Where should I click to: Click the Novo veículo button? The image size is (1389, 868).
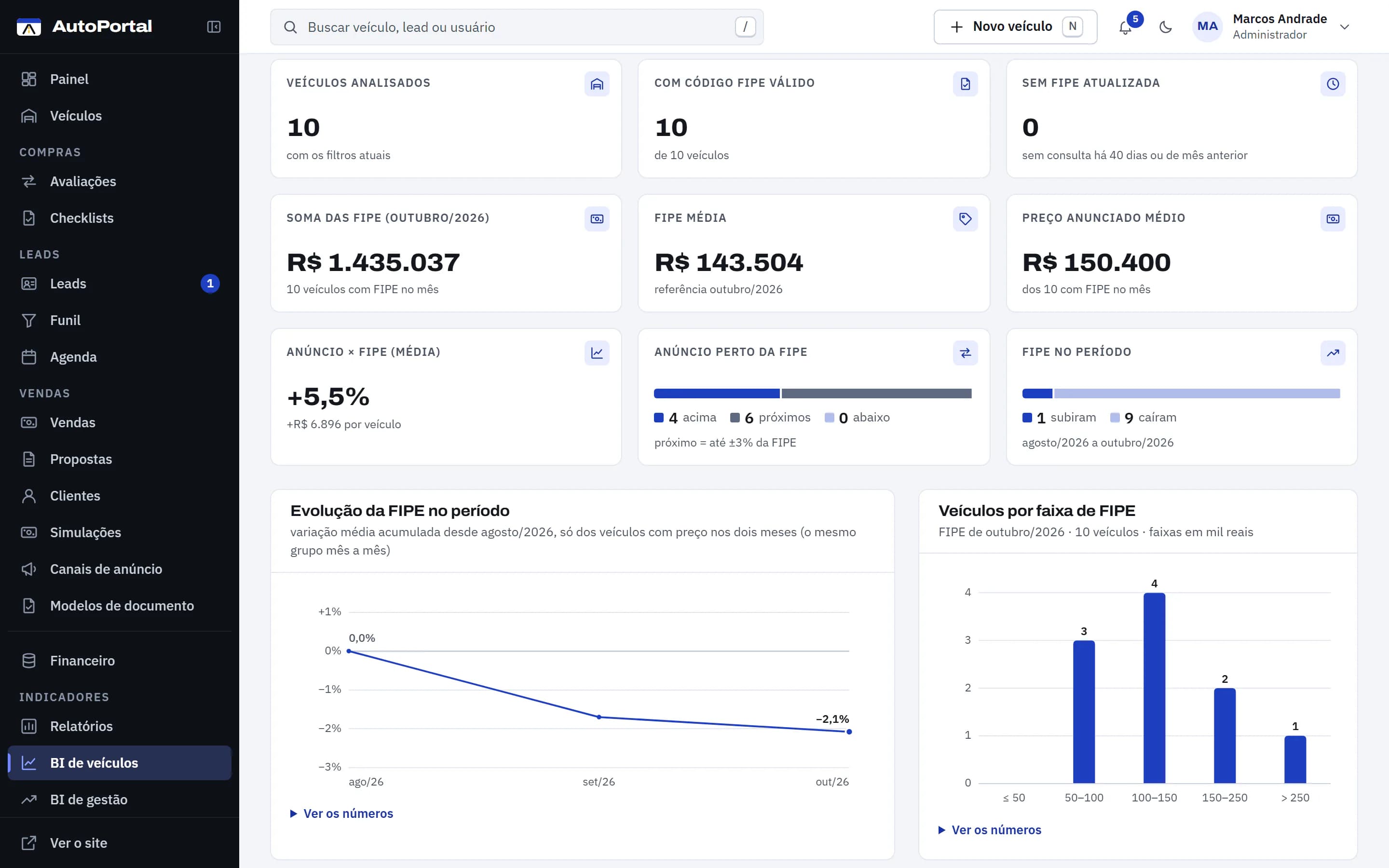click(1015, 27)
